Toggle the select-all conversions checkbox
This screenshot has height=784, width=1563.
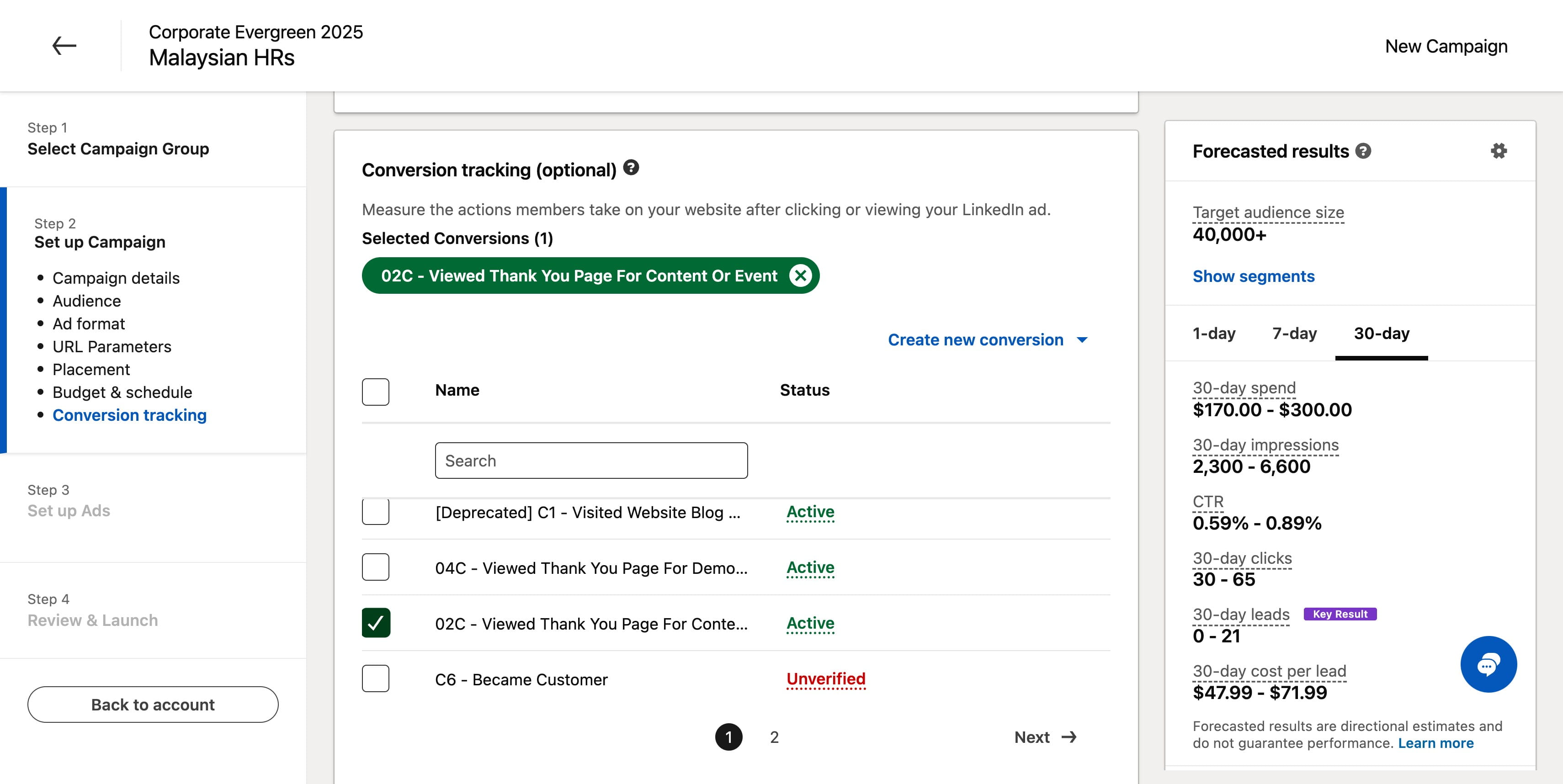[x=376, y=392]
